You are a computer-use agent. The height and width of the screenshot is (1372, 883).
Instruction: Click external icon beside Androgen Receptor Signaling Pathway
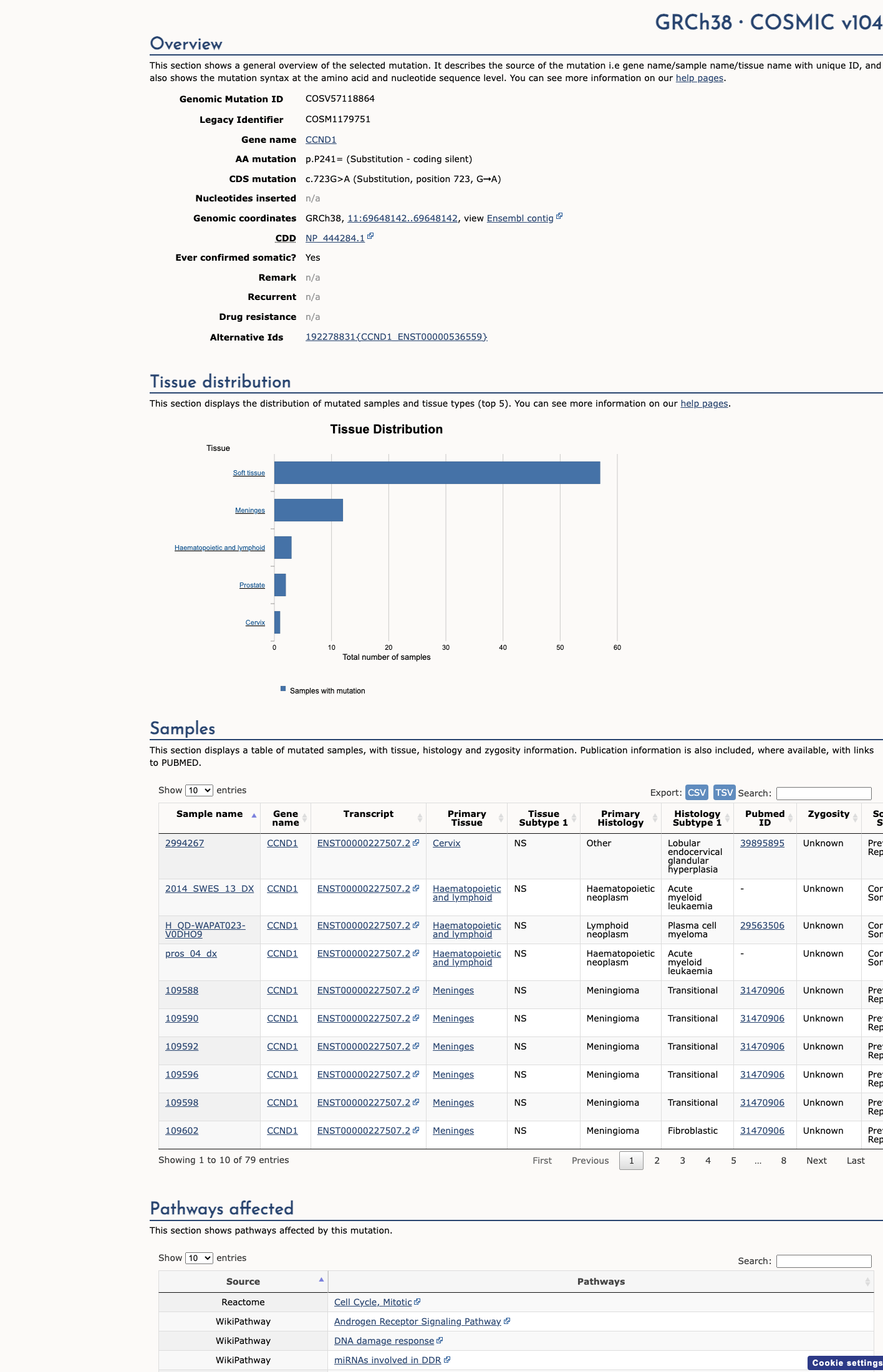tap(507, 1321)
